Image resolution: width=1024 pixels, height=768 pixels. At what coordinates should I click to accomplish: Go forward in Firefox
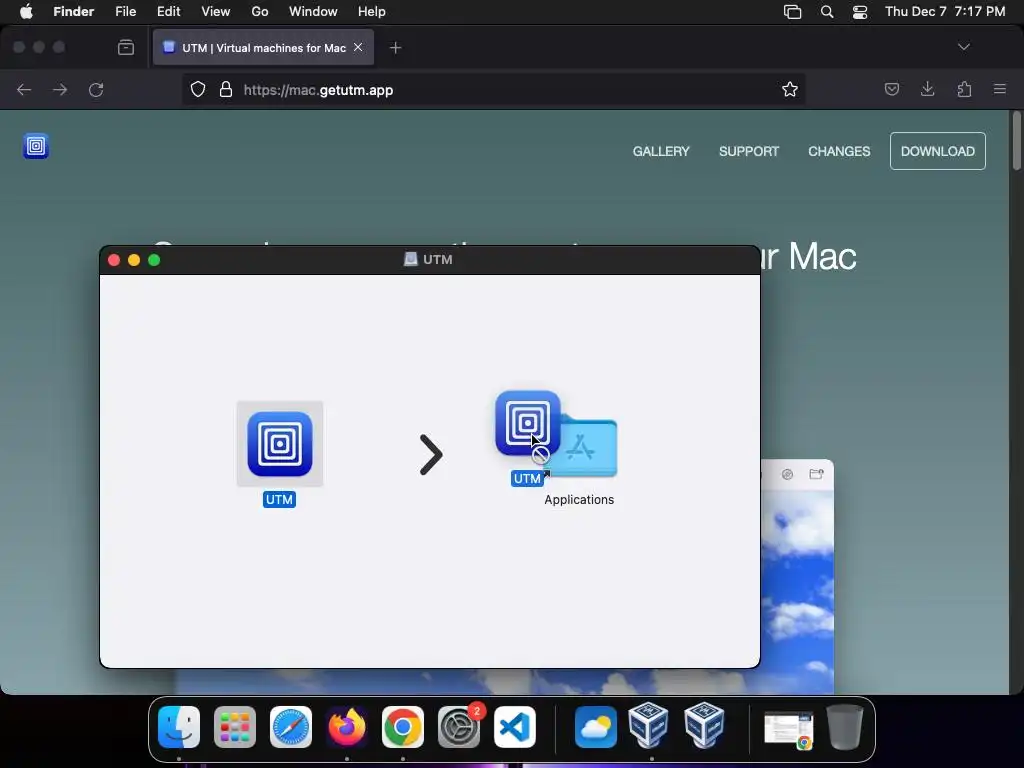[60, 90]
